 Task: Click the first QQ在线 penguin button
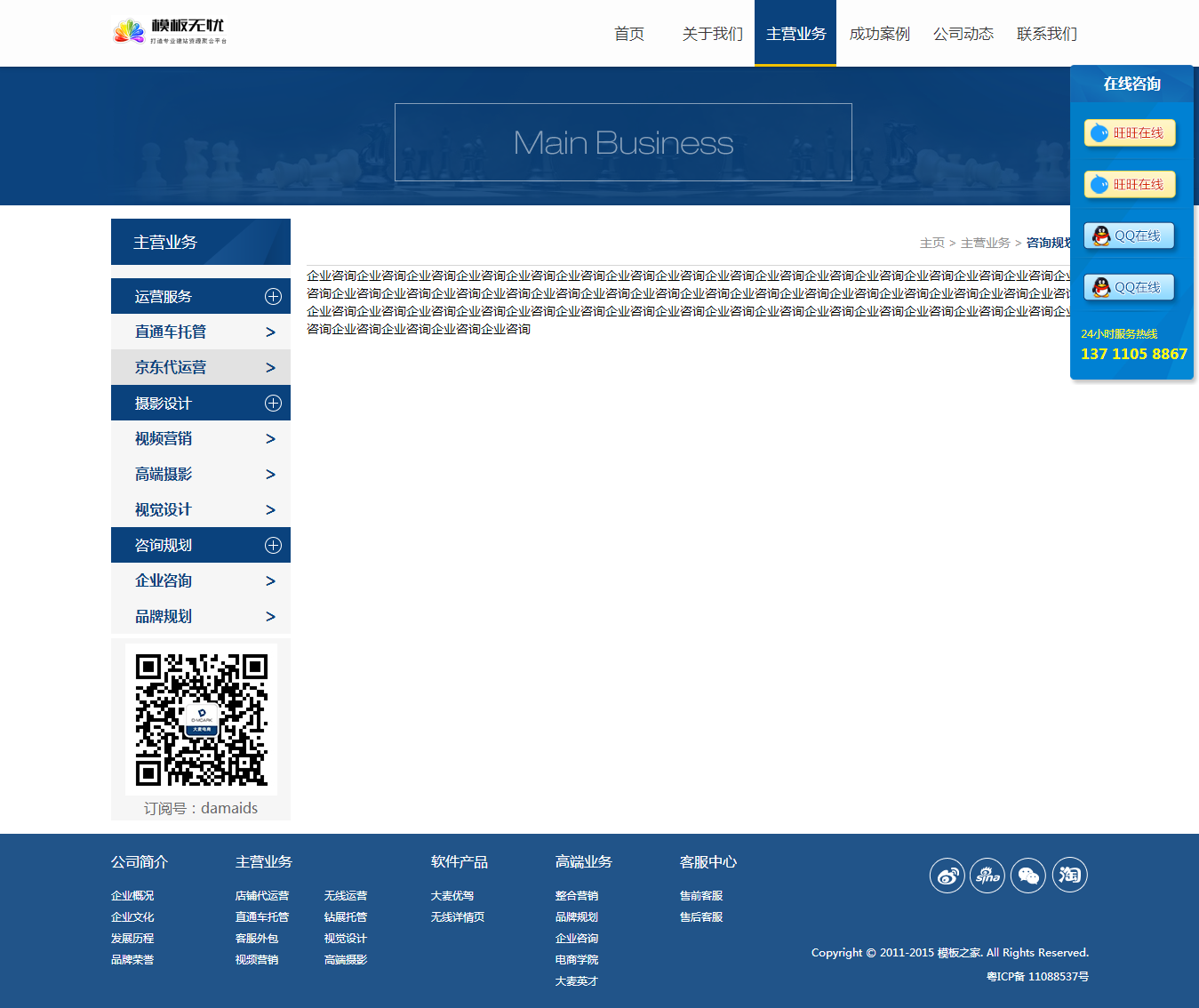(x=1130, y=236)
